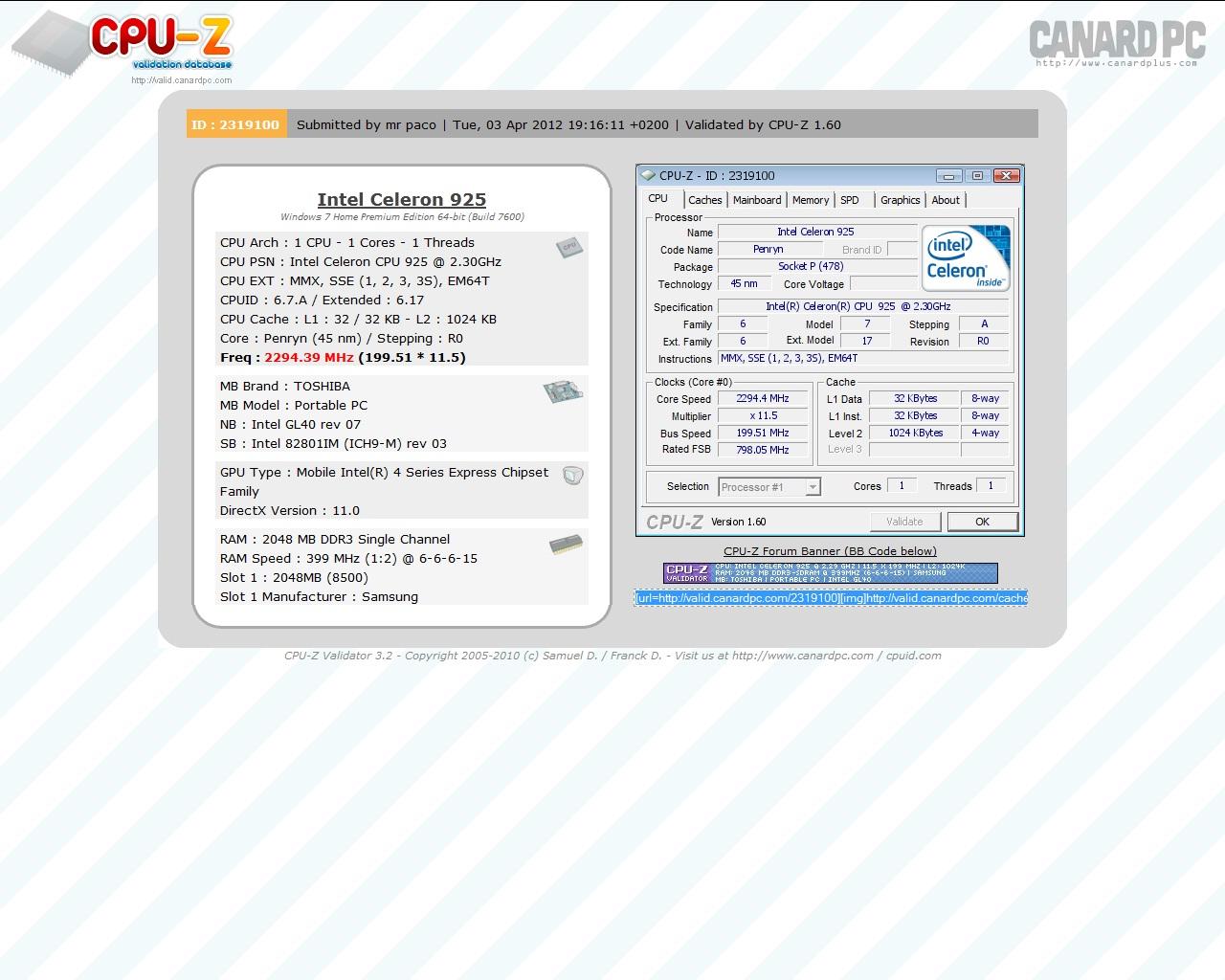Open the Graphics tab
This screenshot has height=980, width=1225.
pos(901,200)
